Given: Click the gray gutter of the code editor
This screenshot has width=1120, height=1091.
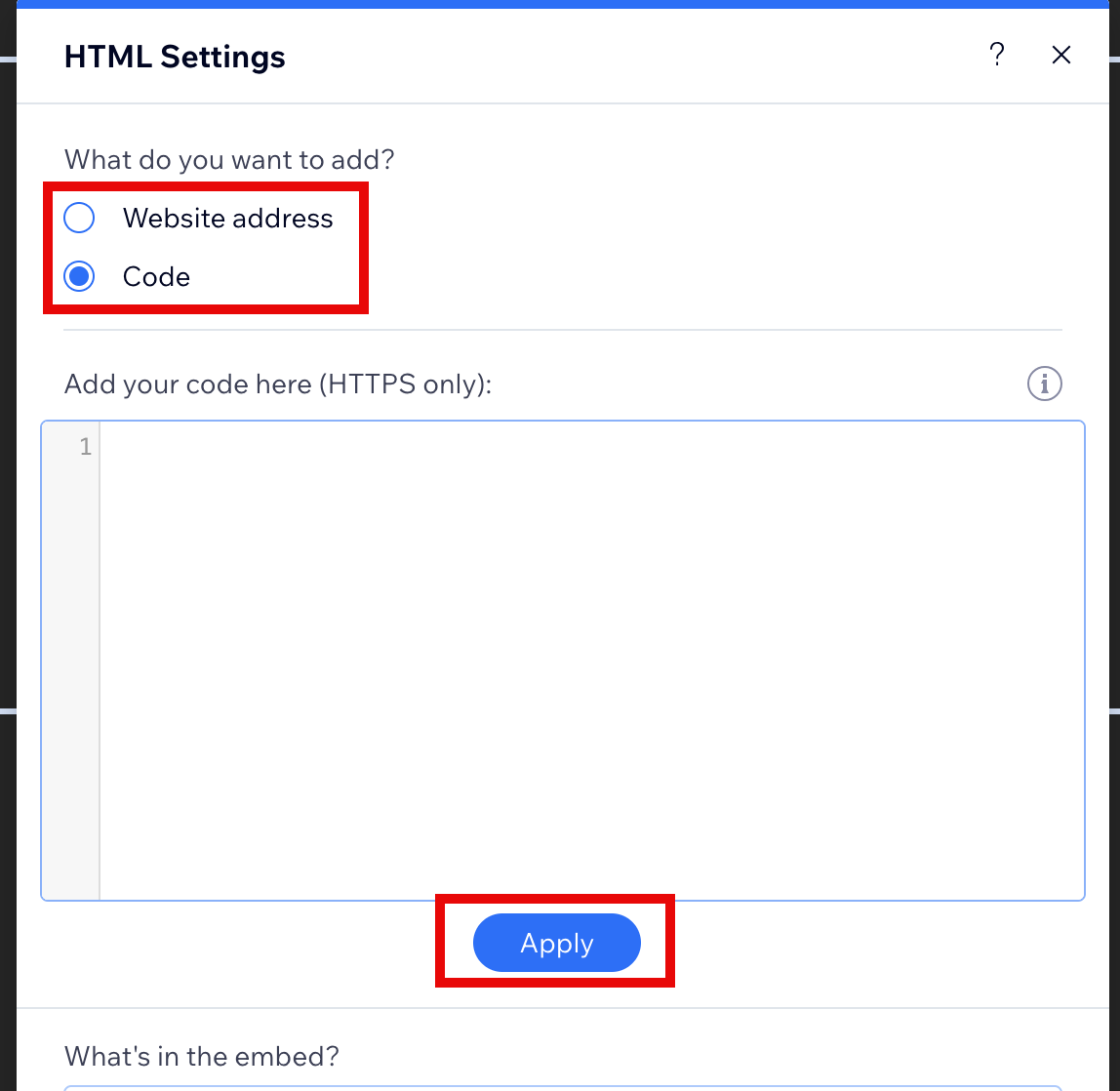Looking at the screenshot, I should (70, 661).
